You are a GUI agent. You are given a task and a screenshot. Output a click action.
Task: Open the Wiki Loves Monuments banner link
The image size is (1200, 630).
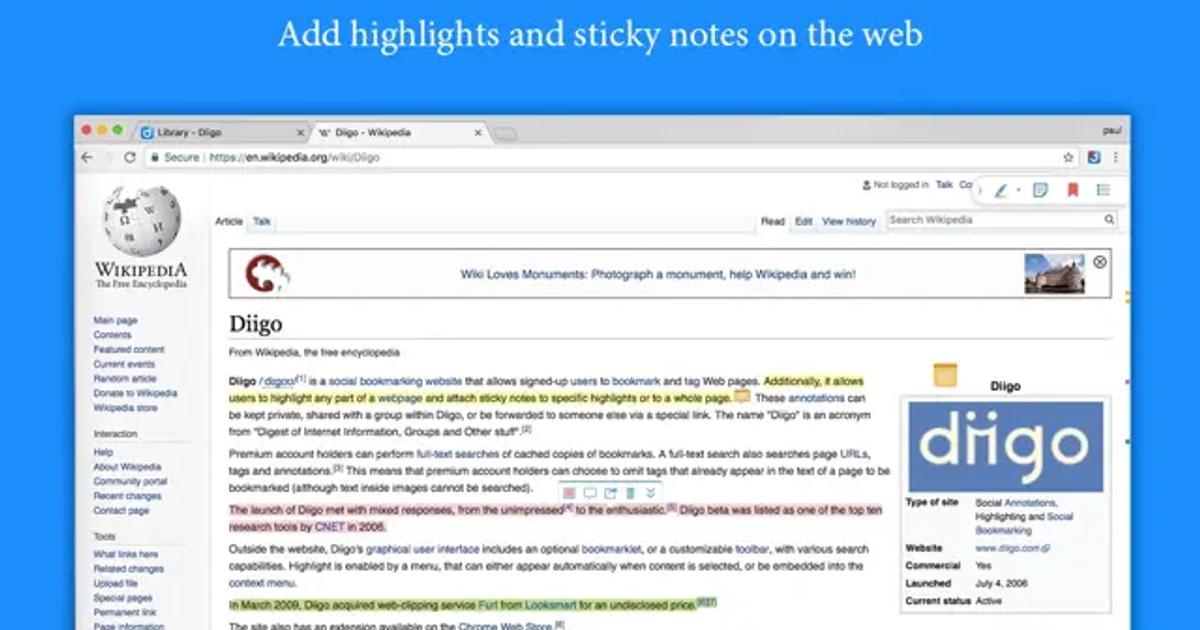coord(658,274)
